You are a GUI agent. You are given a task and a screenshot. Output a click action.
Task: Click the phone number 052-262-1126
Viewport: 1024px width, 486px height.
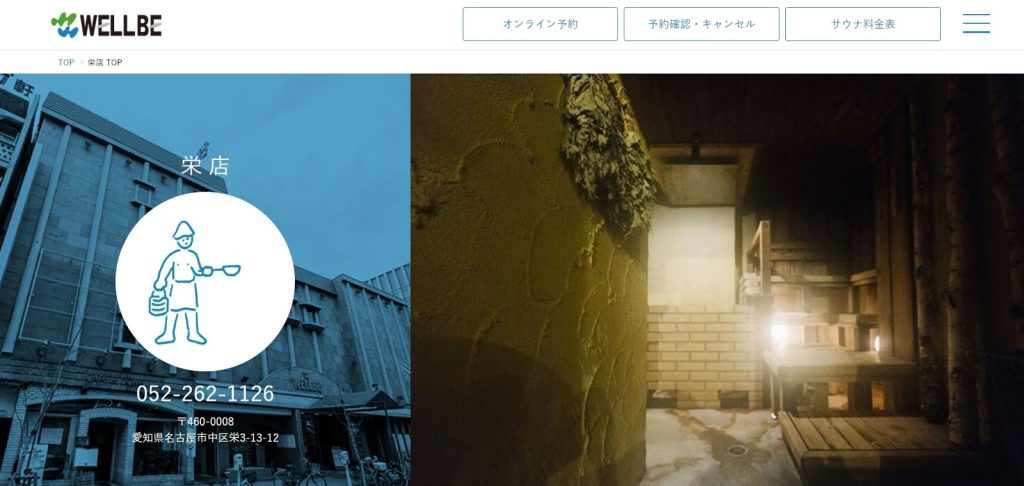tap(205, 393)
